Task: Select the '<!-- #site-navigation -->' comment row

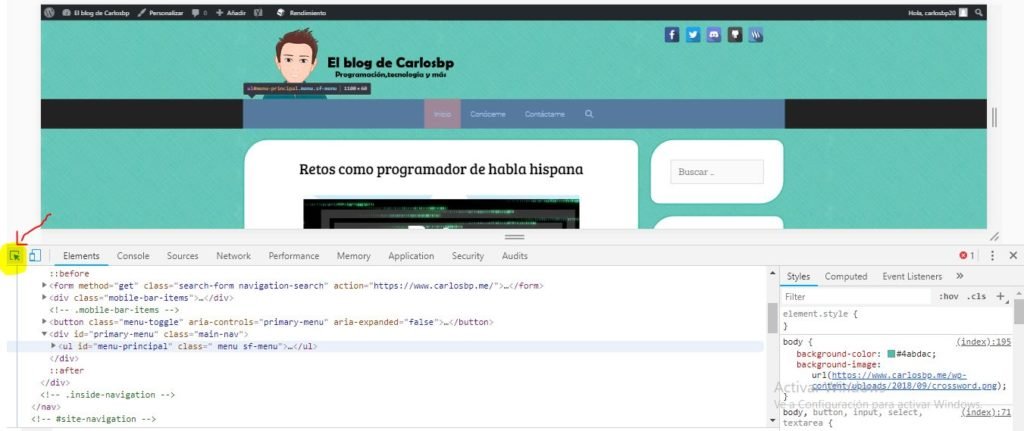Action: [93, 419]
